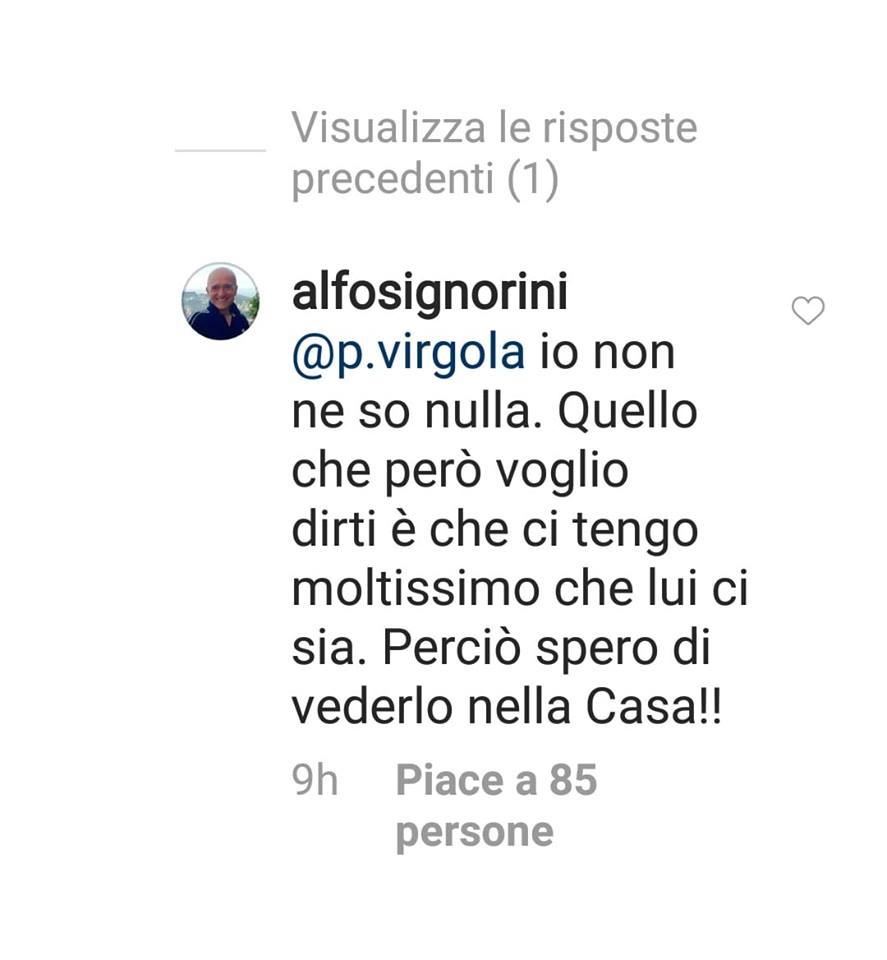Click the comment line 'vederlo nella Casa!!'
887x960 pixels.
(507, 707)
